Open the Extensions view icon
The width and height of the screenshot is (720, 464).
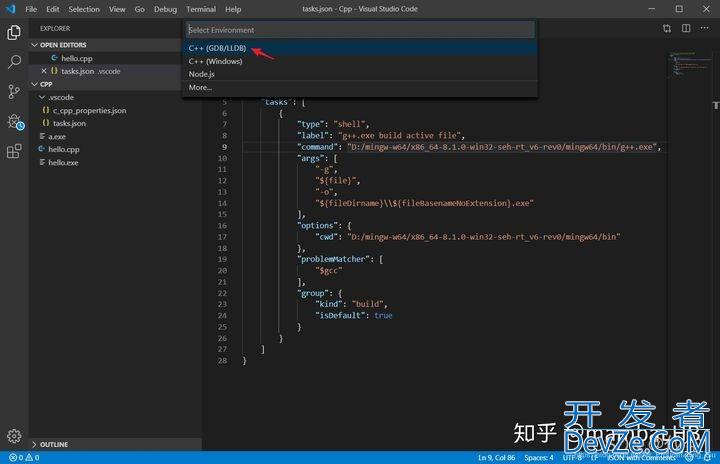coord(14,151)
